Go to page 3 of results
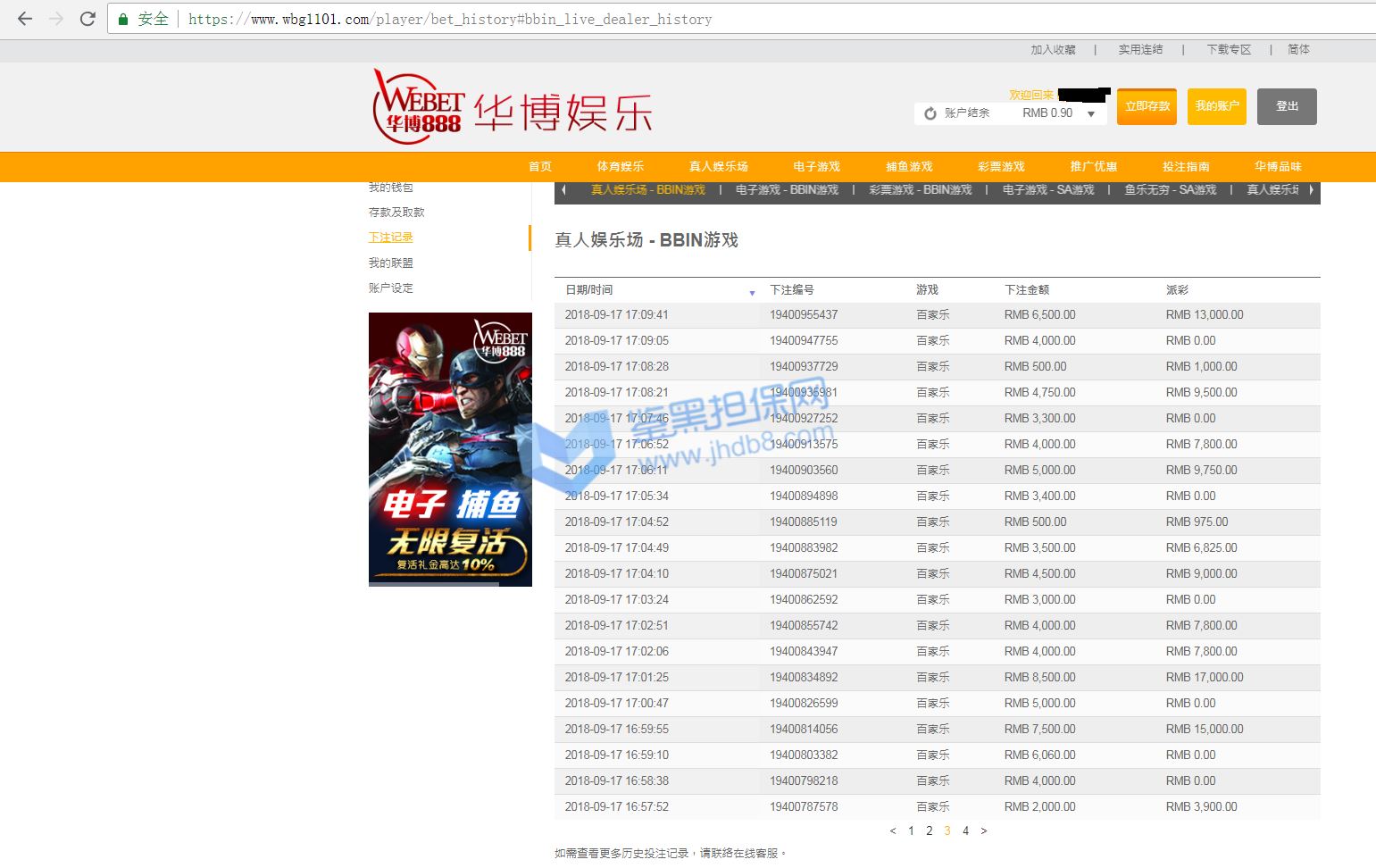Image resolution: width=1376 pixels, height=868 pixels. pos(947,831)
